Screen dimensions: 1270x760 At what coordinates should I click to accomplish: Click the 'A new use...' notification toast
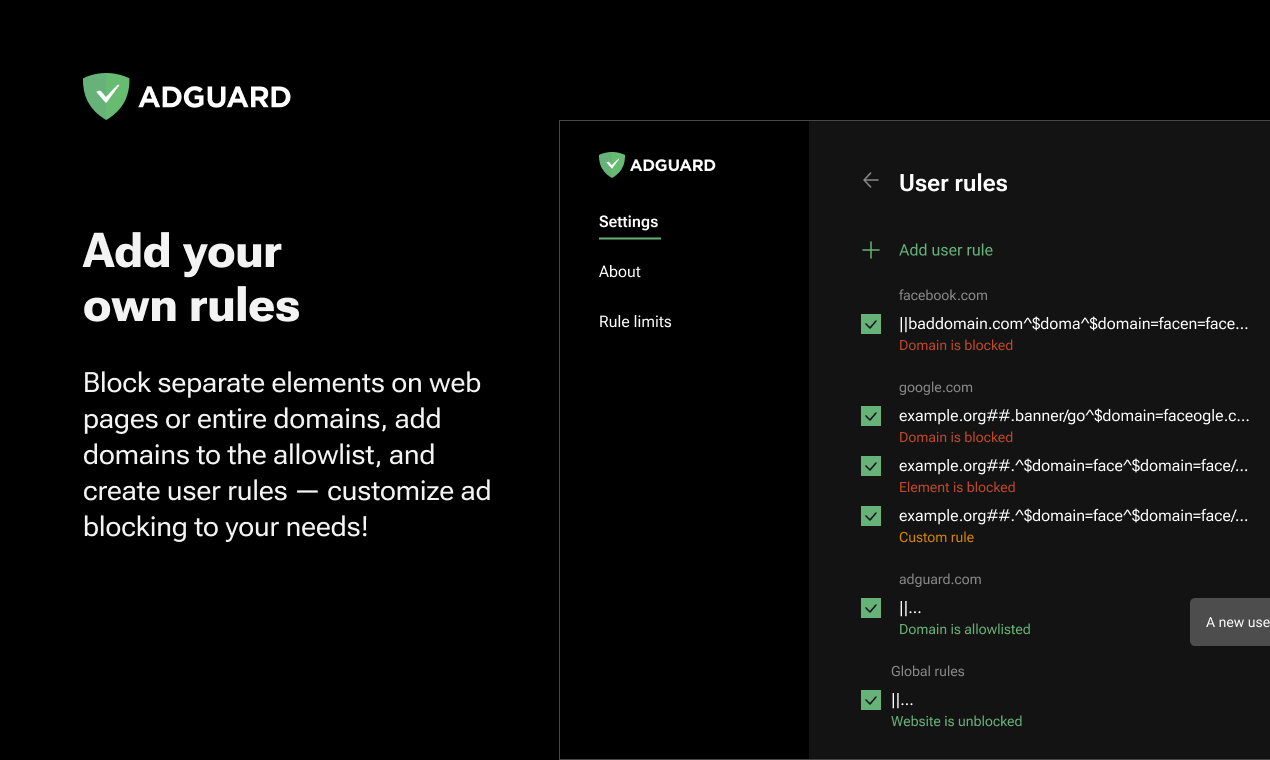1230,622
